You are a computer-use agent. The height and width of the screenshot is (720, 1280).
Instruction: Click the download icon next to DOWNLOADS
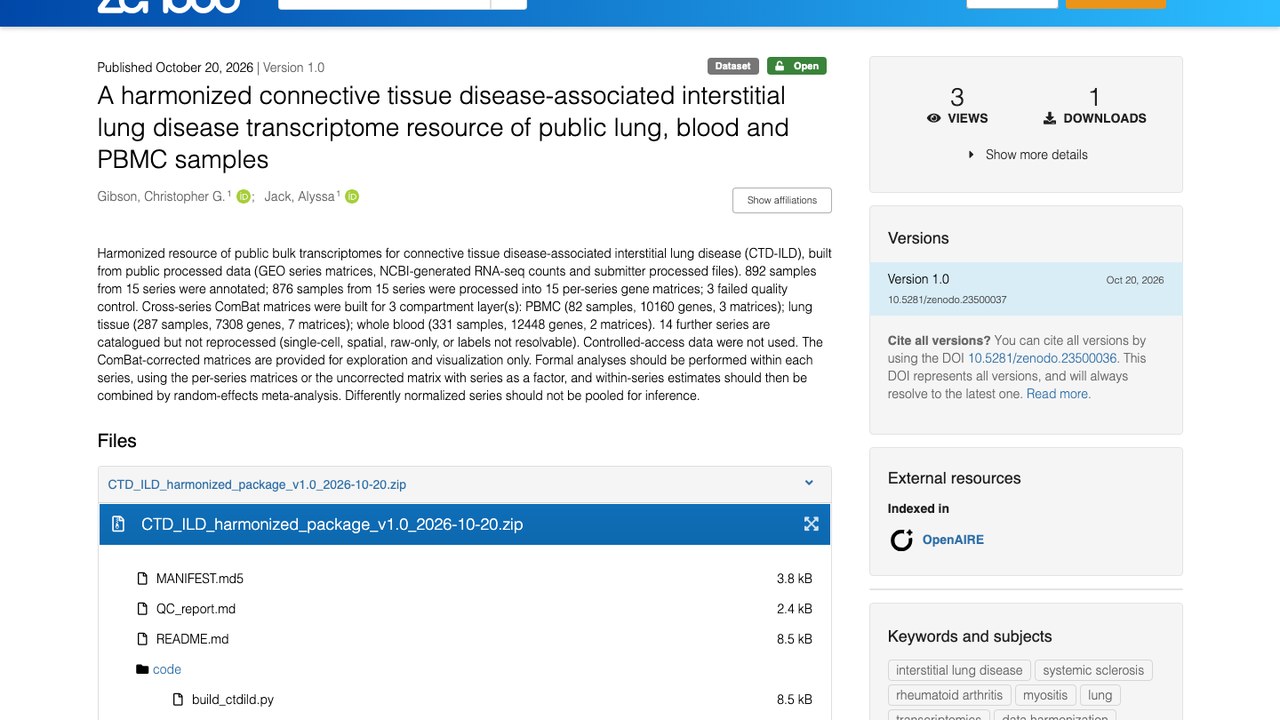click(x=1050, y=118)
